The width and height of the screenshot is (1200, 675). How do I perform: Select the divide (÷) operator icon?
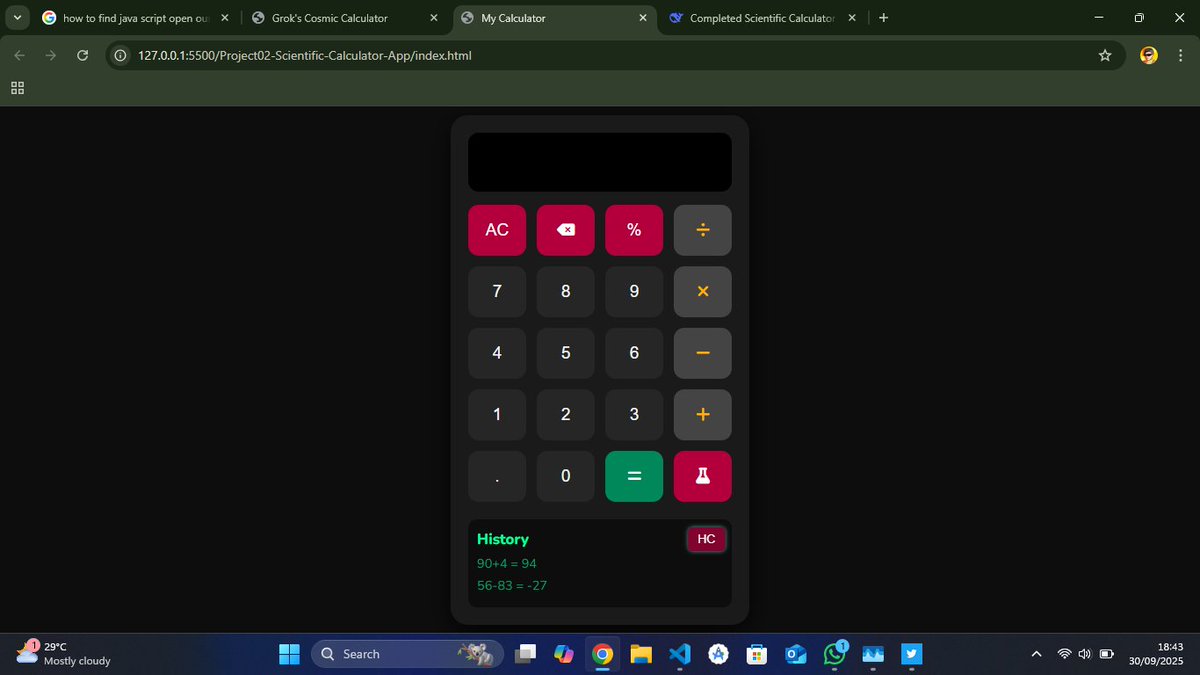coord(703,229)
